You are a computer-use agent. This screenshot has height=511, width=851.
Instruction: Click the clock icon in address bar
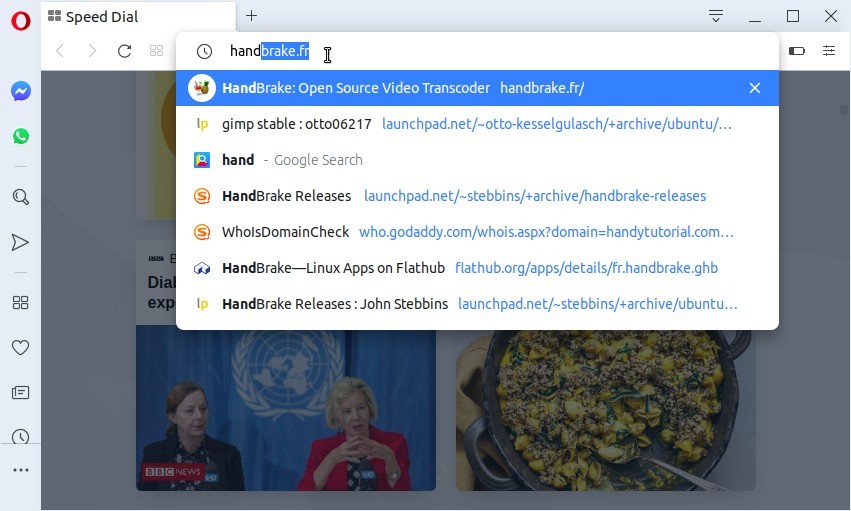(x=204, y=51)
